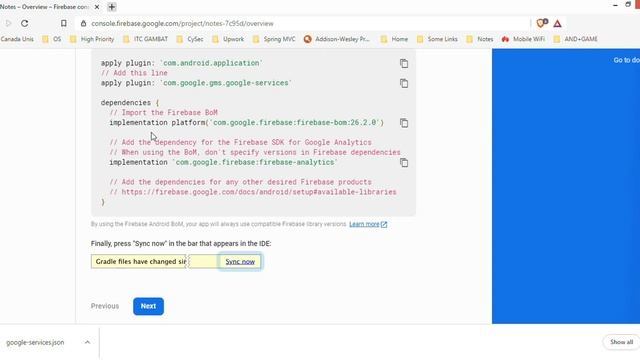The width and height of the screenshot is (640, 360).
Task: Click the Next button
Action: [148, 306]
